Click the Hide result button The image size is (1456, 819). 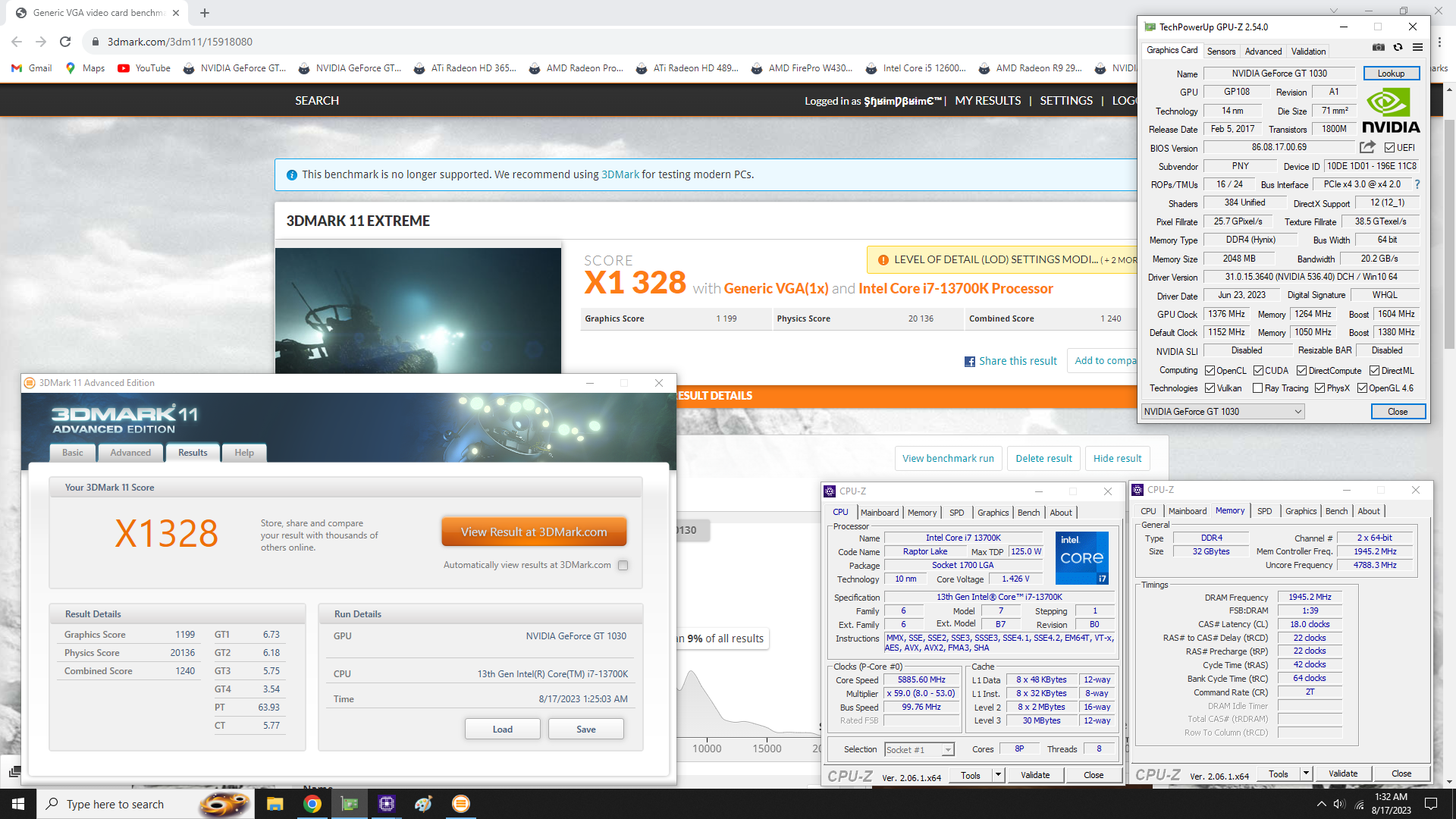point(1117,459)
